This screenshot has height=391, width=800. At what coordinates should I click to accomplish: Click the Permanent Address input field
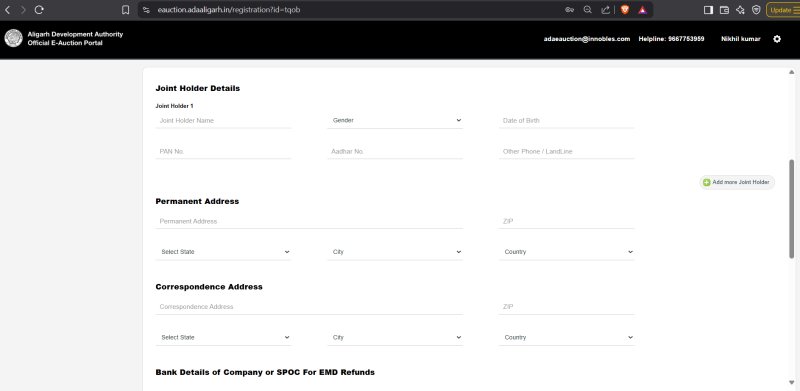[x=309, y=222]
